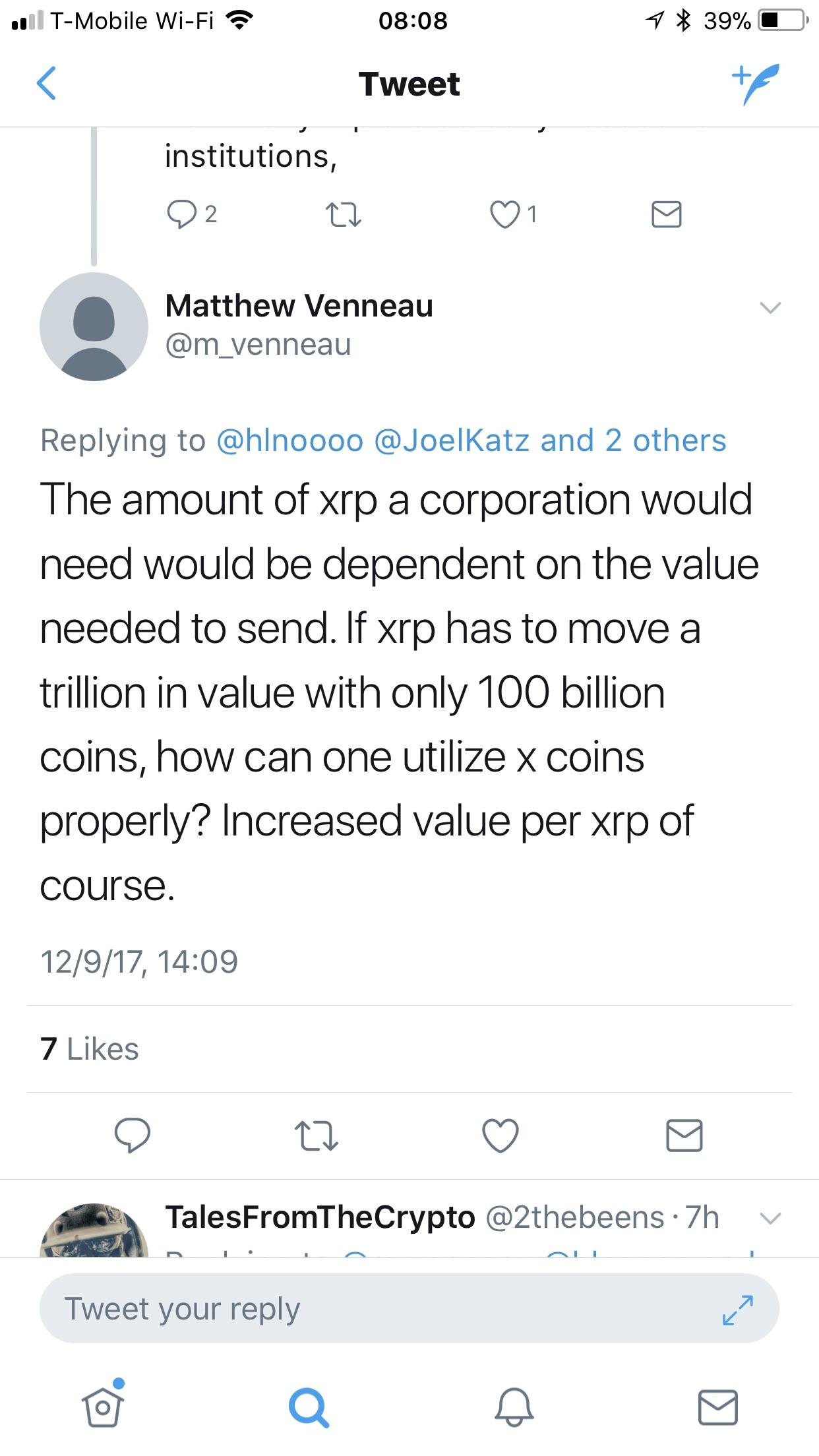Viewport: 819px width, 1456px height.
Task: Reply to the institutions tweet showing 2 replies
Action: coord(181,214)
